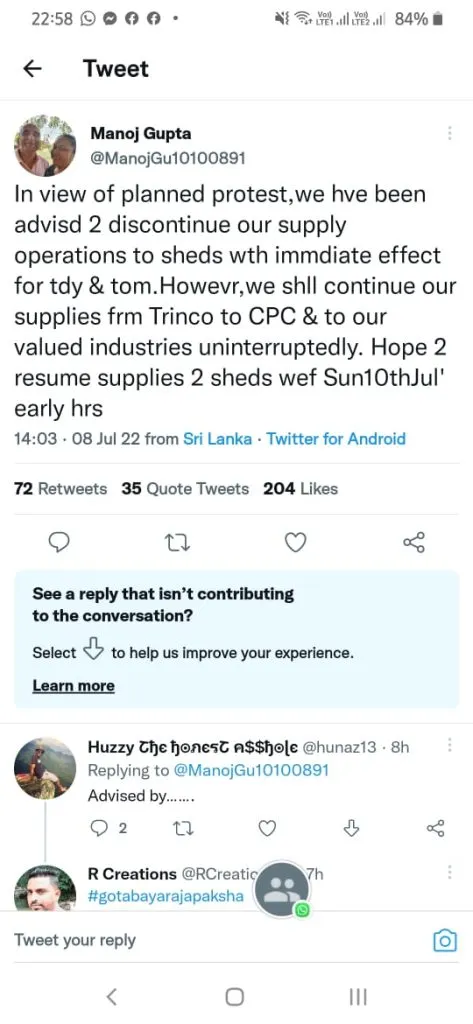View the 72 Retweets list
Viewport: 473px width, 1024px height.
60,488
